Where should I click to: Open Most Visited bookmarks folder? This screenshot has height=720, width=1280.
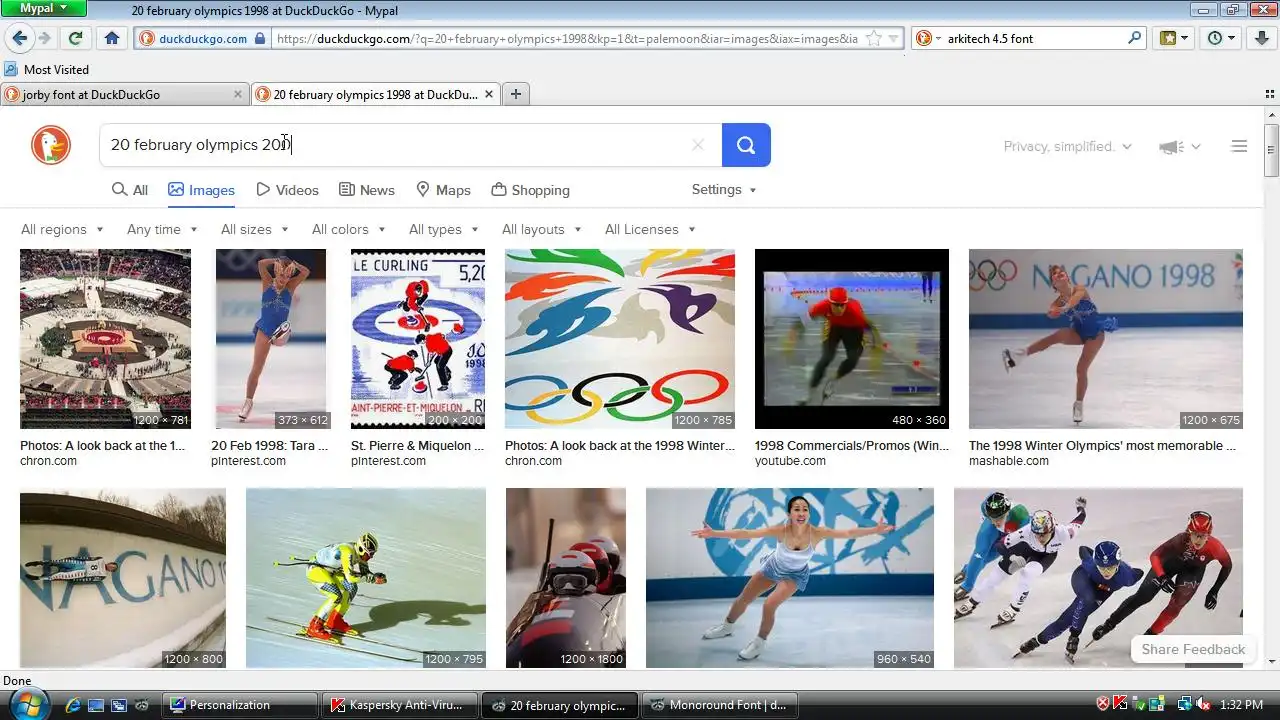[47, 69]
